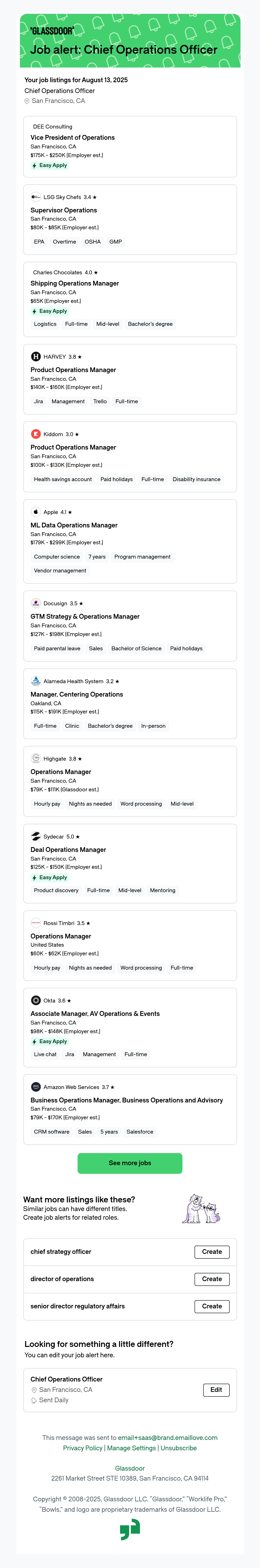Open the Manage Settings link
The width and height of the screenshot is (260, 1568).
(x=131, y=1448)
